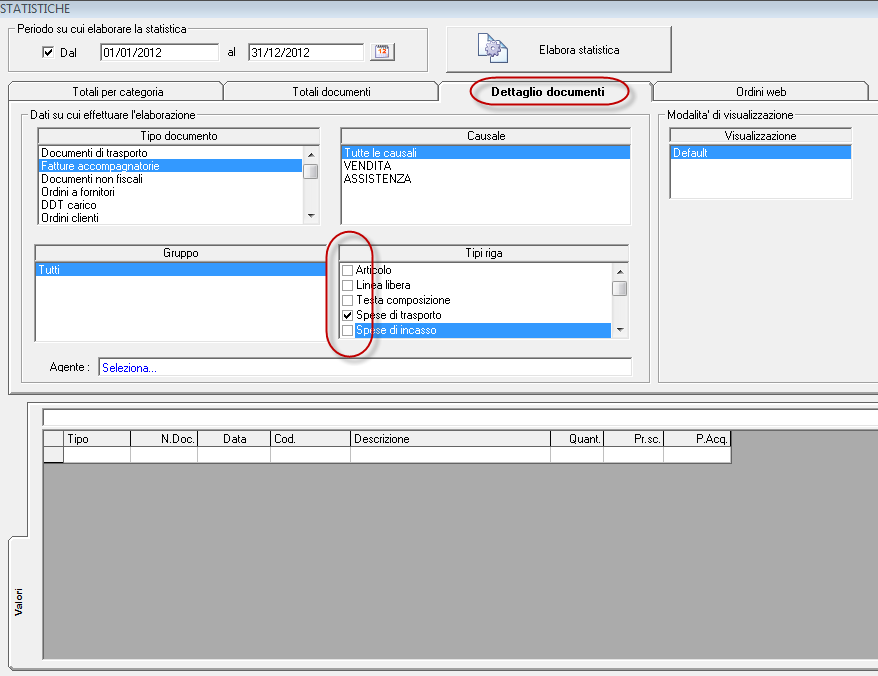Click the Quant. column header
The image size is (878, 676).
577,439
